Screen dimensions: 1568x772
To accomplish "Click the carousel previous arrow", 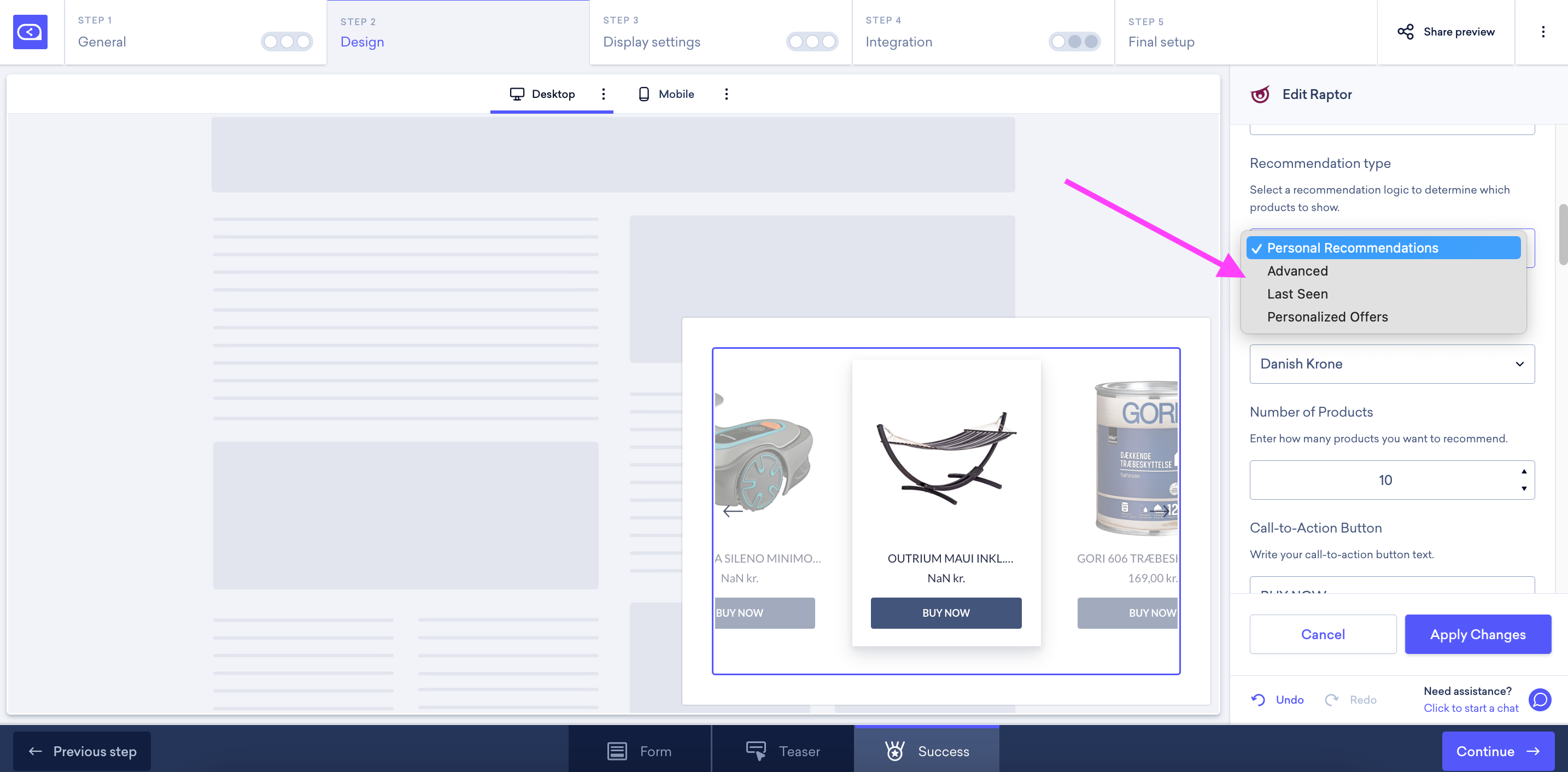I will (x=732, y=511).
